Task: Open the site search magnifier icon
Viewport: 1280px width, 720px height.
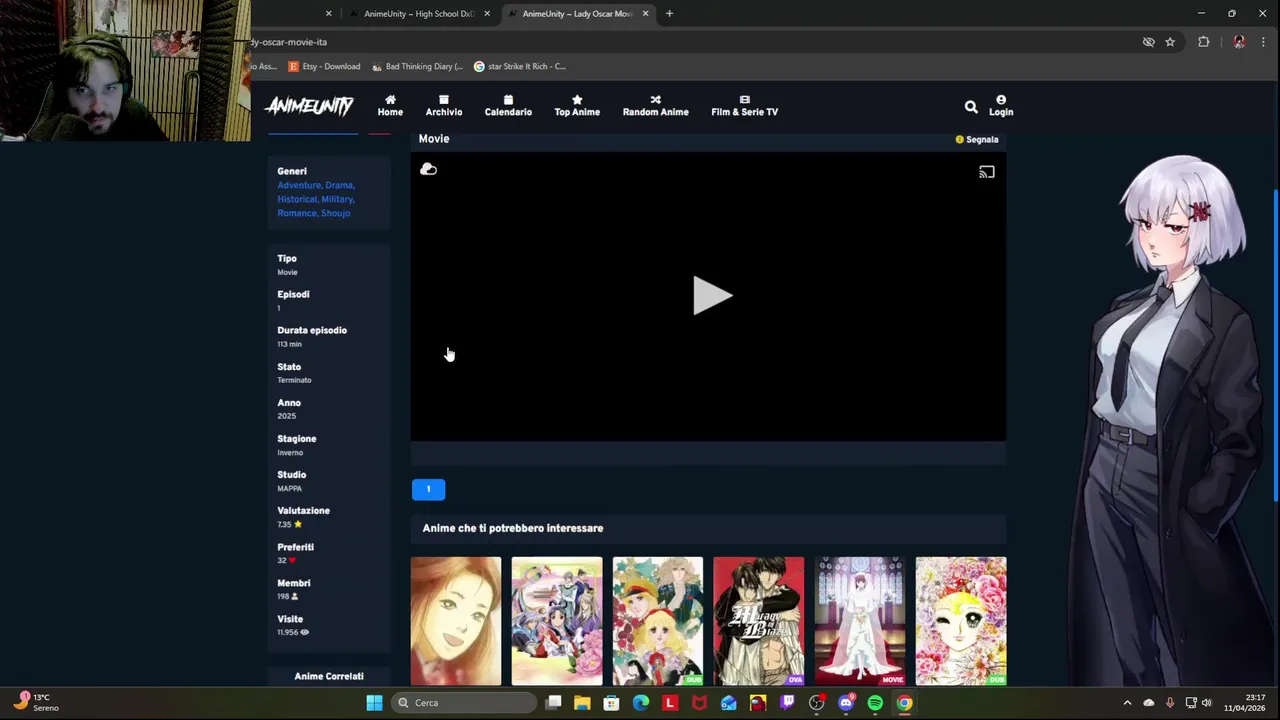Action: [x=971, y=106]
